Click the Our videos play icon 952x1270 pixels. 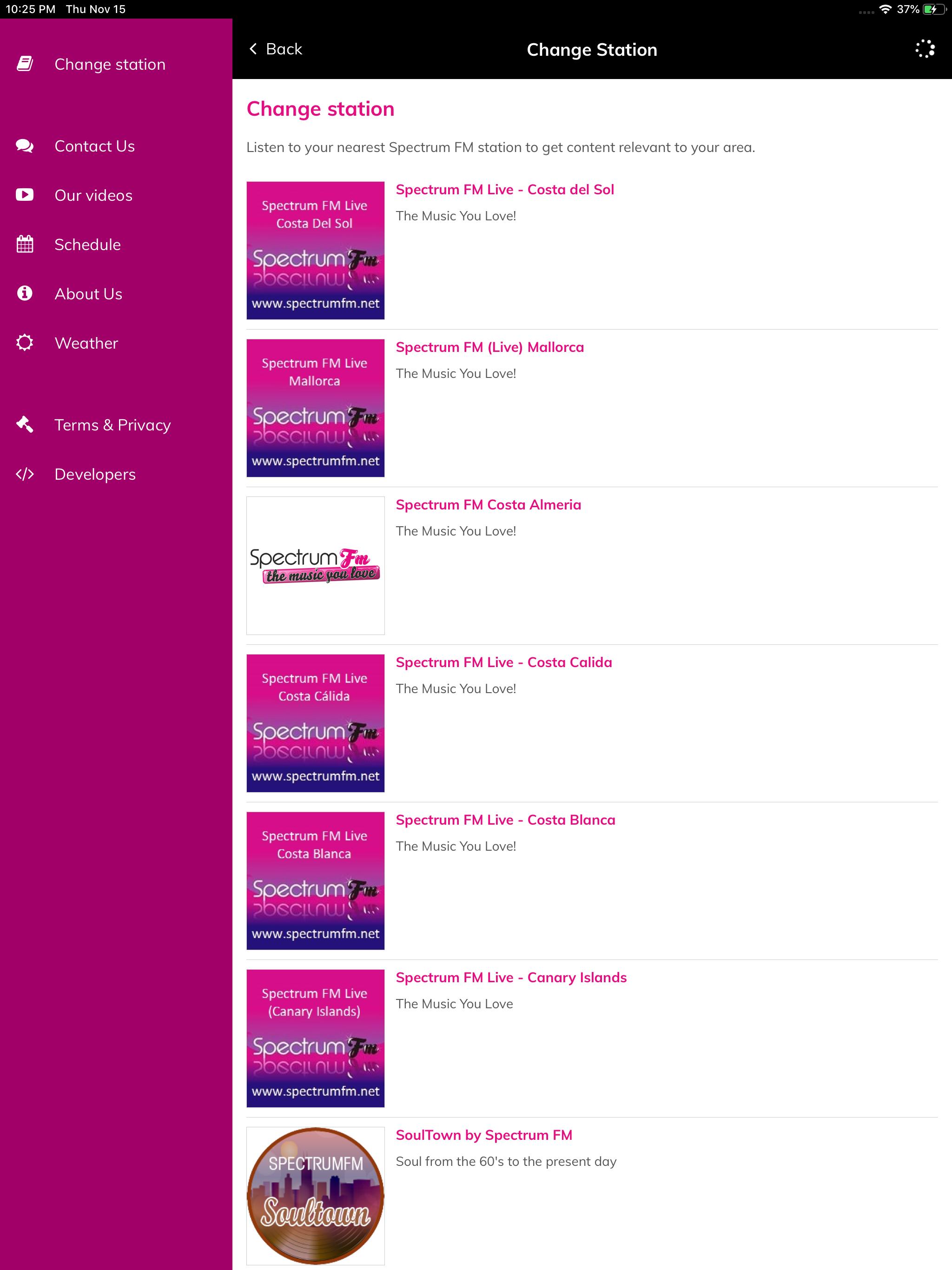(25, 195)
